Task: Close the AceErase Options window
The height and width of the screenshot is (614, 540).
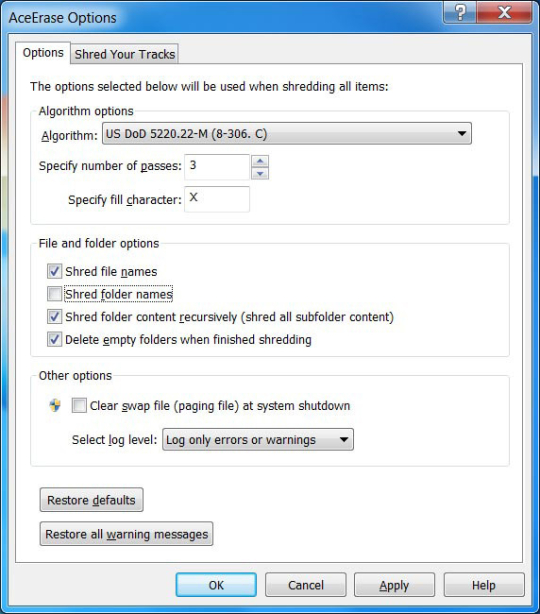Action: (x=505, y=12)
